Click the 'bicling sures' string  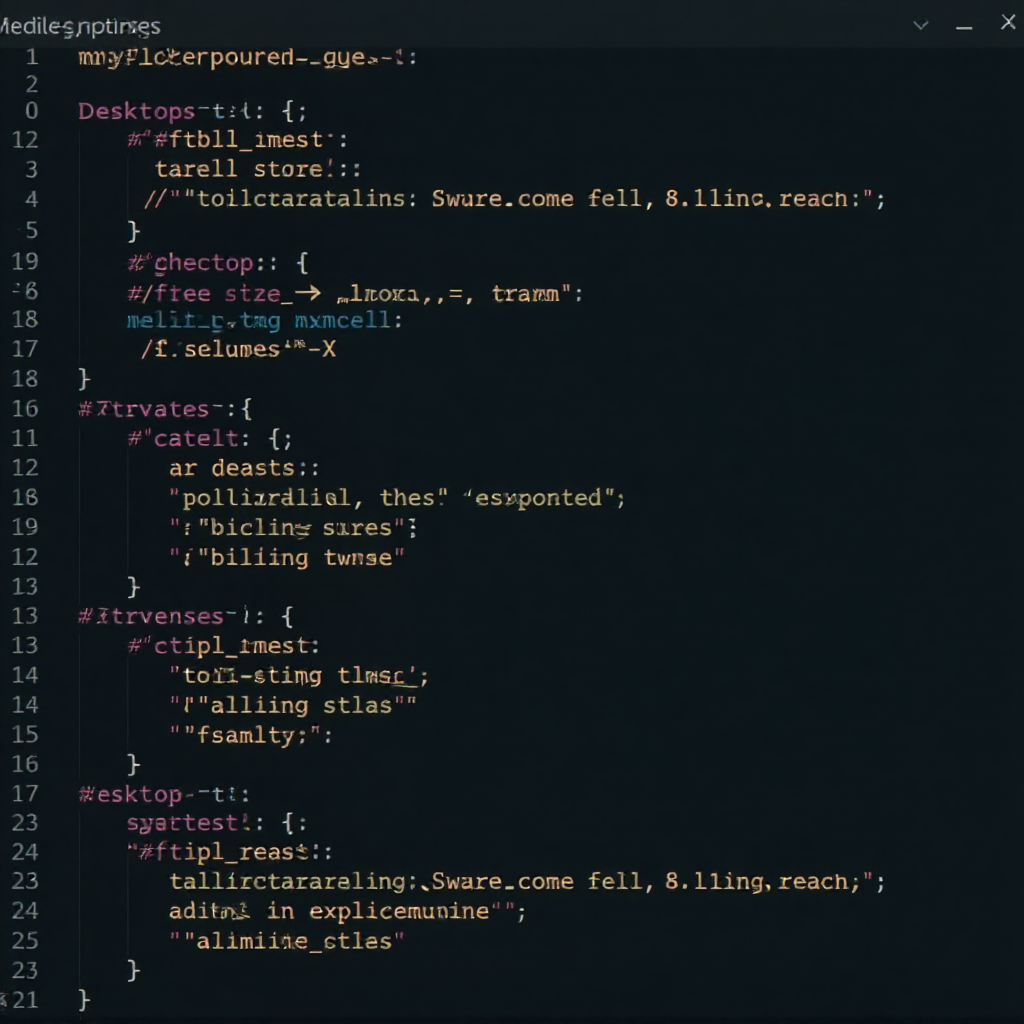point(293,528)
